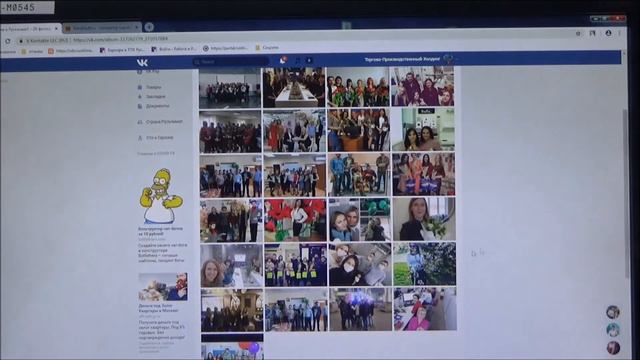Open Документы in VK sidebar

(x=153, y=106)
